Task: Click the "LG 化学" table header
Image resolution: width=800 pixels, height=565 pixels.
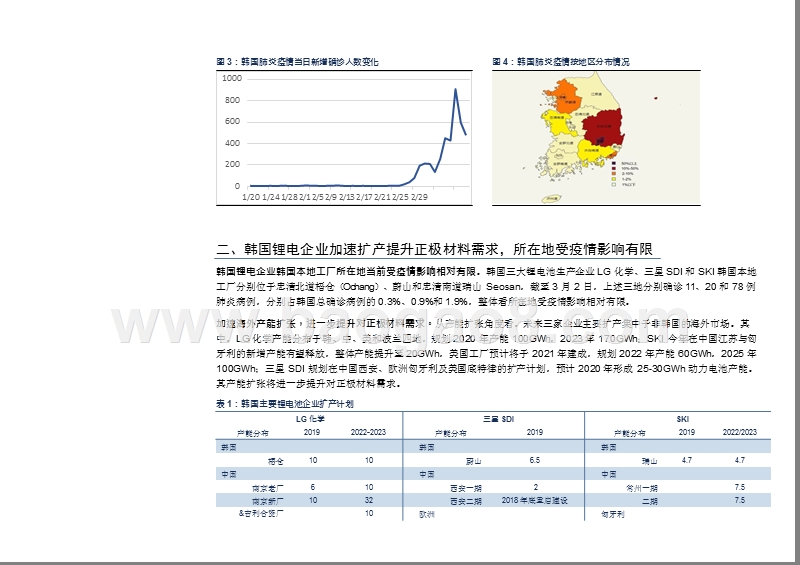Action: point(310,419)
